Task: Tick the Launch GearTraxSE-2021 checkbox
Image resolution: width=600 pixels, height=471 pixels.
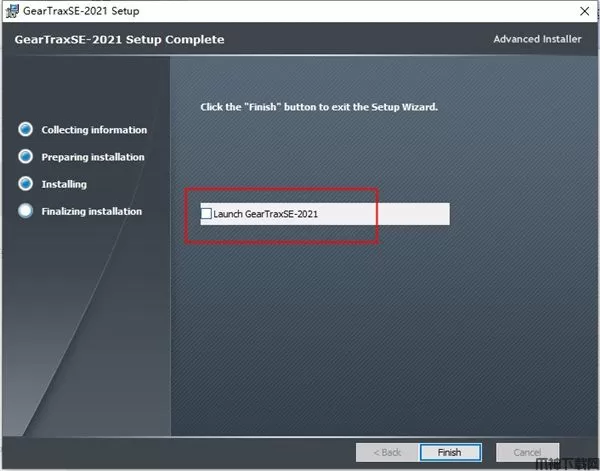Action: 206,213
